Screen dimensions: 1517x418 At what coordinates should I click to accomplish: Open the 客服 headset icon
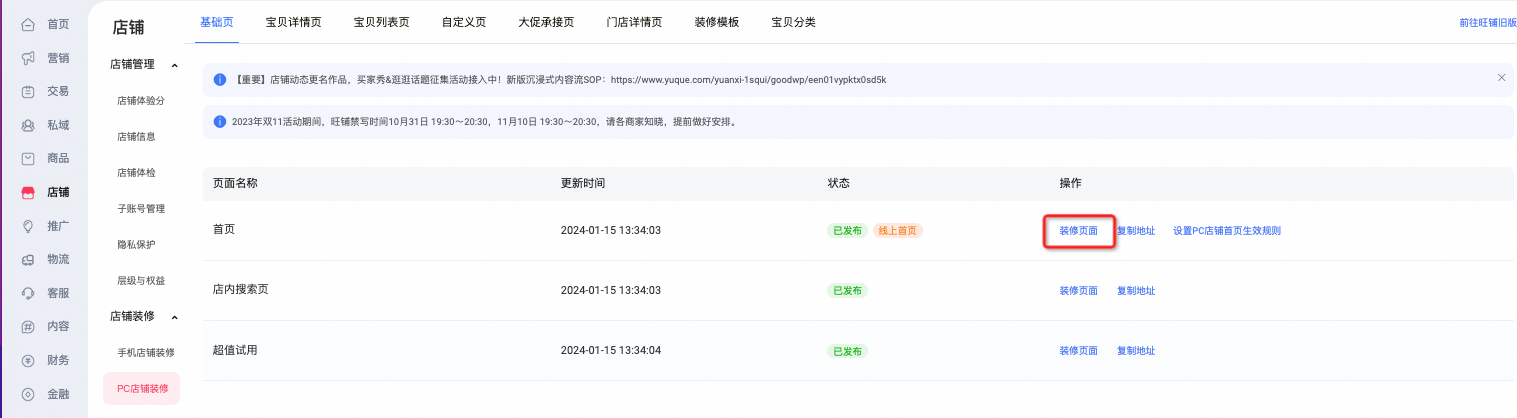coord(28,293)
